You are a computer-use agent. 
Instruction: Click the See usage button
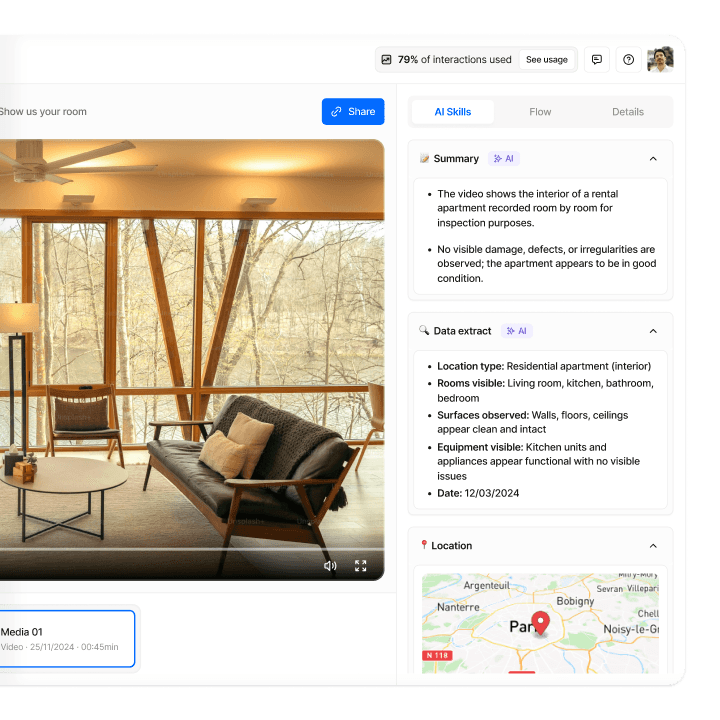546,60
